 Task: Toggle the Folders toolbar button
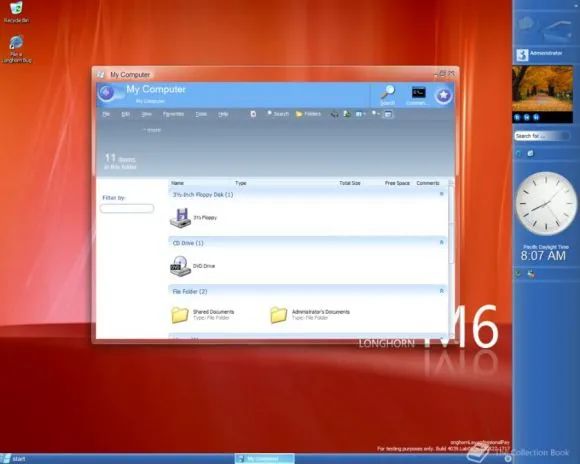click(x=308, y=114)
